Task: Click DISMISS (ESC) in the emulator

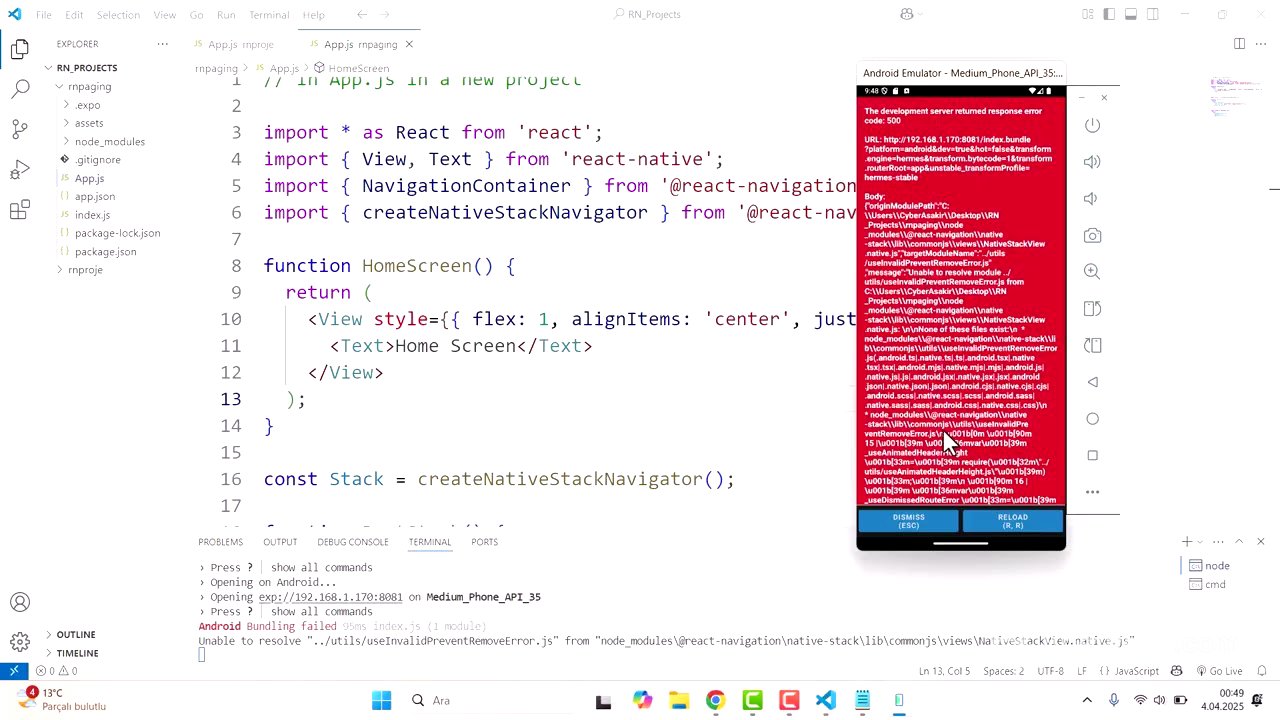Action: click(x=909, y=521)
